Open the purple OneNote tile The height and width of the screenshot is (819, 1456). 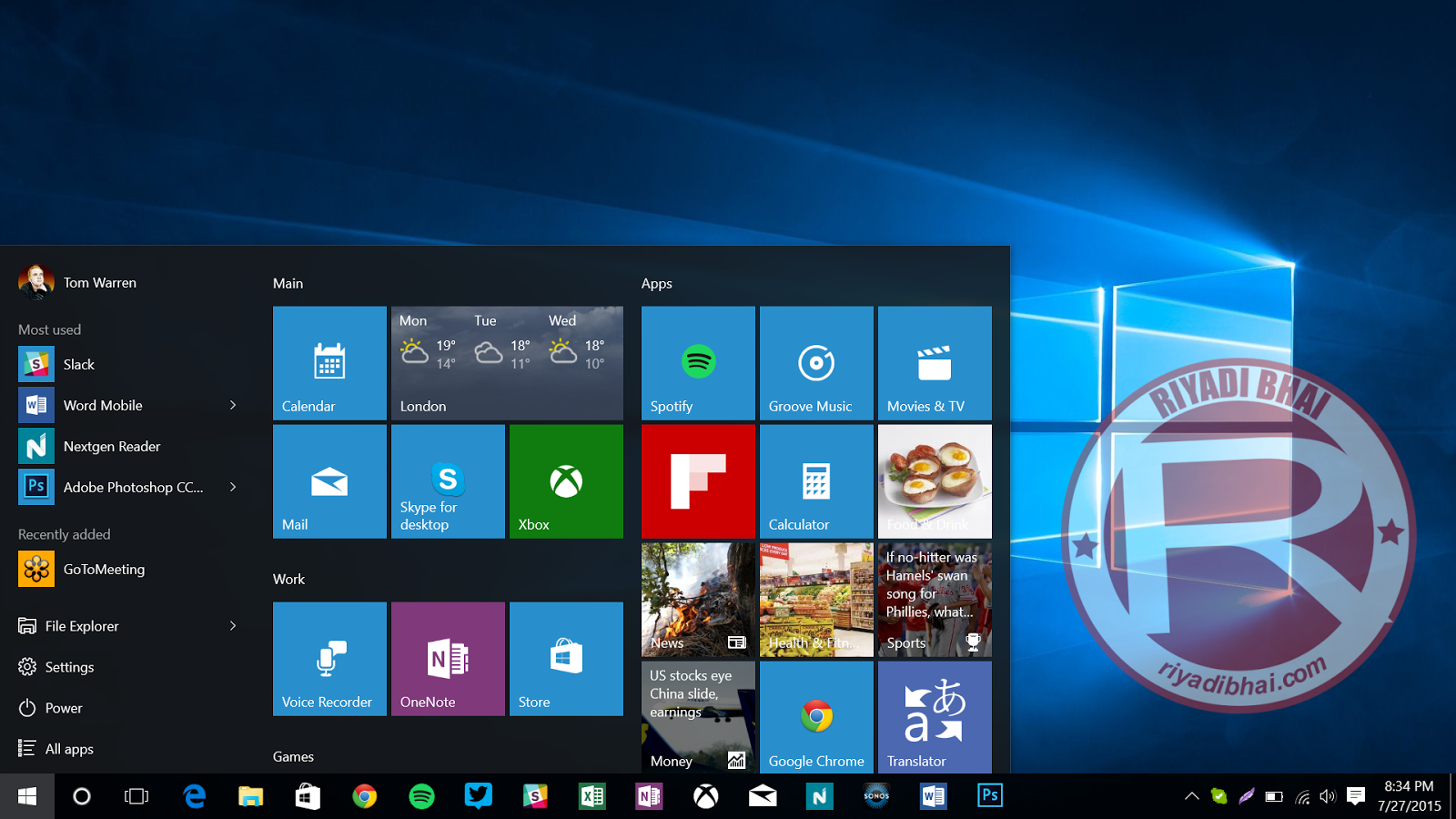click(x=448, y=659)
